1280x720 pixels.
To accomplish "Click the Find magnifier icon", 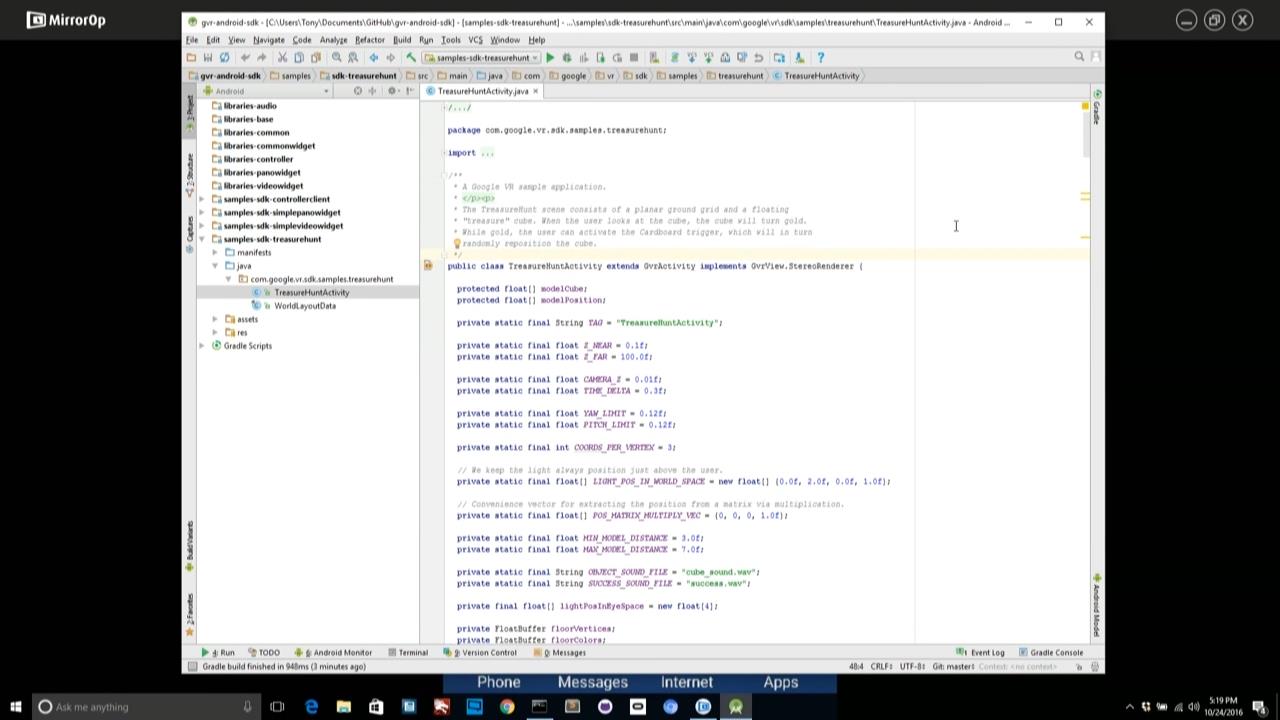I will pos(336,57).
